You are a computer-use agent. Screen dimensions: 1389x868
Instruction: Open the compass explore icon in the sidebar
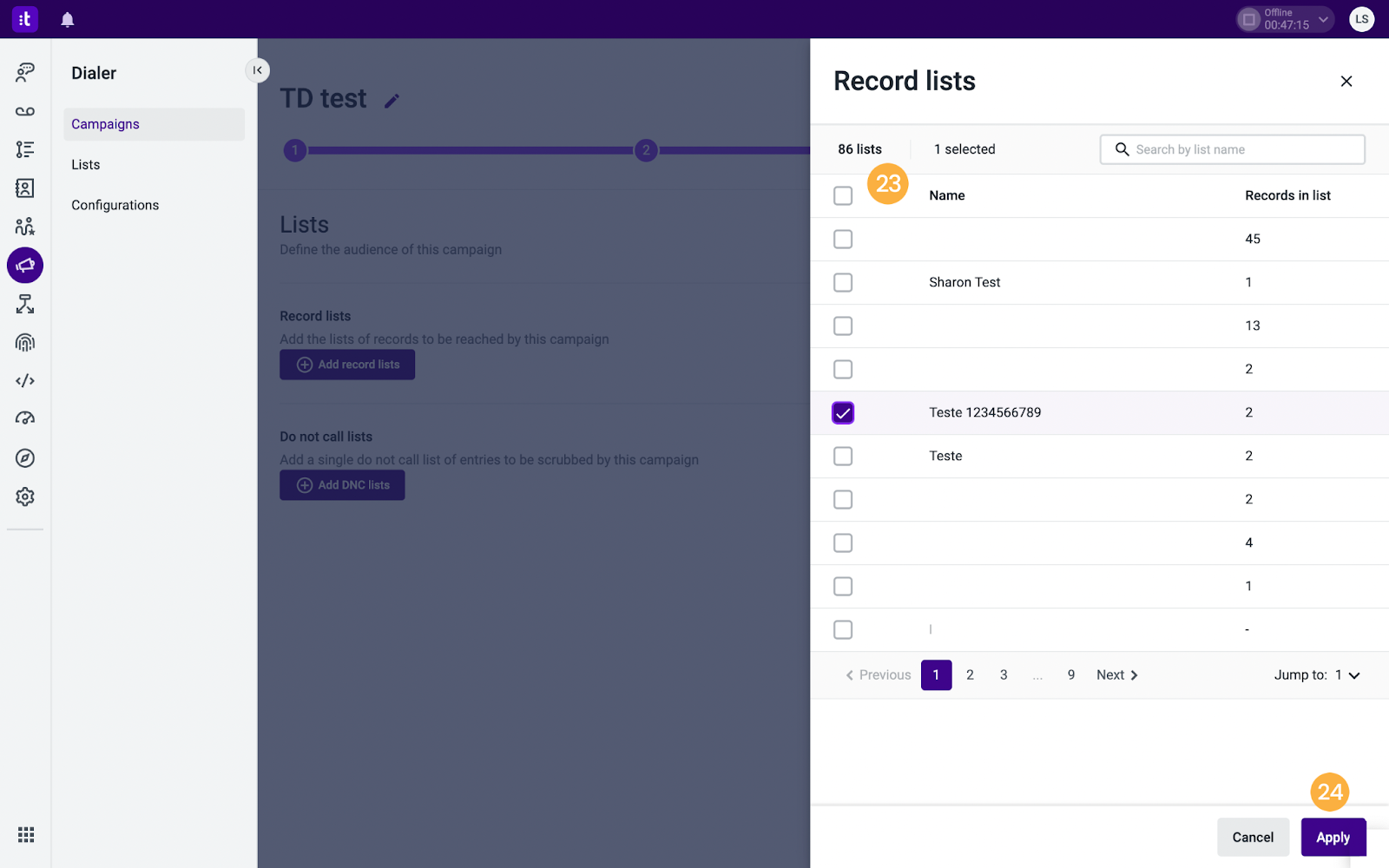[x=25, y=458]
